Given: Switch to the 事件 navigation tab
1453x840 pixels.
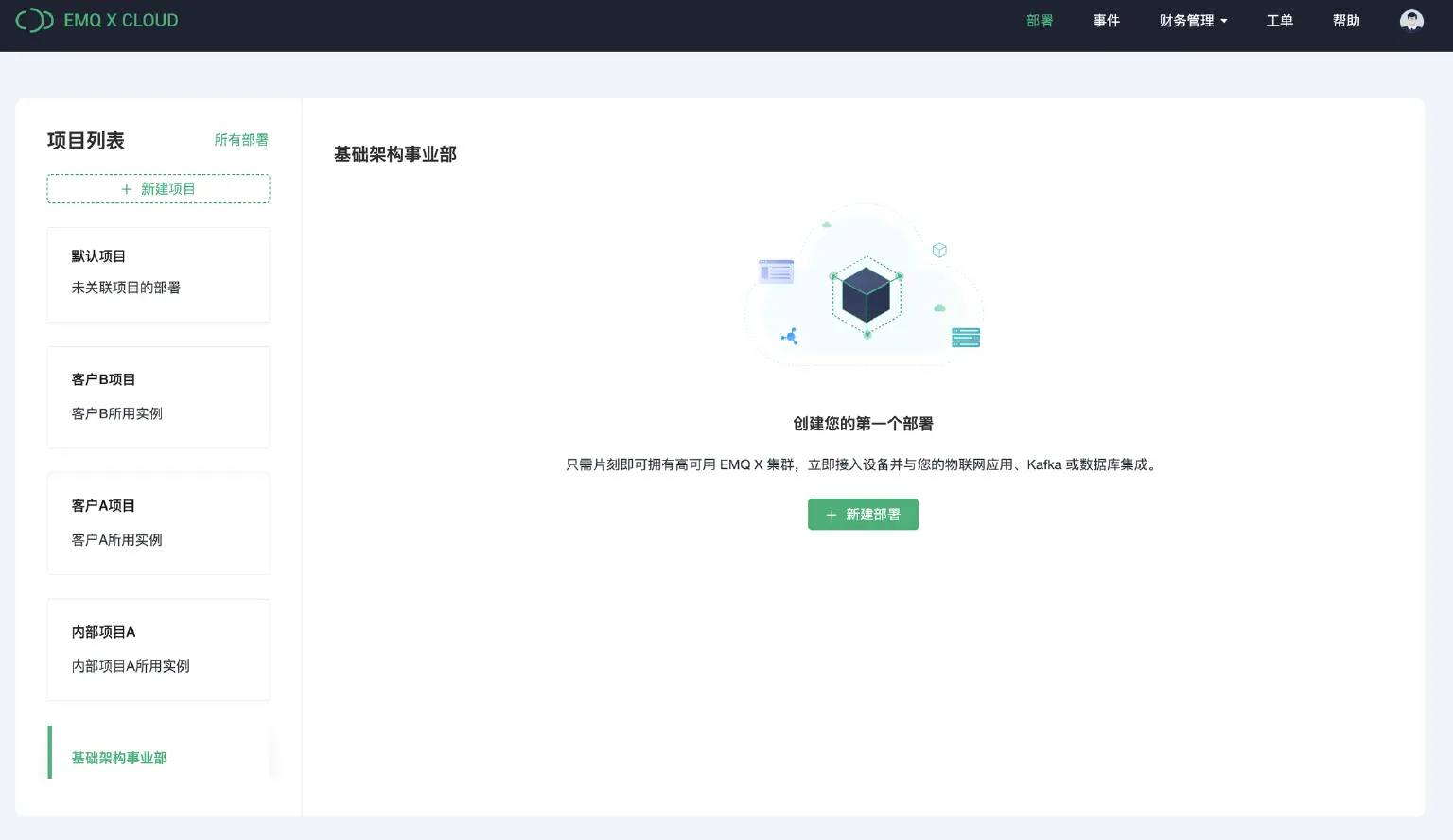Looking at the screenshot, I should (x=1106, y=20).
